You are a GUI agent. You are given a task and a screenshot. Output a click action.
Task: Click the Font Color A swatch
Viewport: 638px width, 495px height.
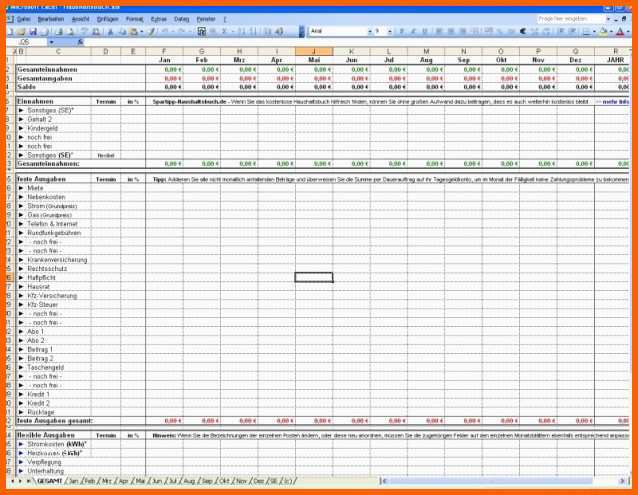point(620,31)
